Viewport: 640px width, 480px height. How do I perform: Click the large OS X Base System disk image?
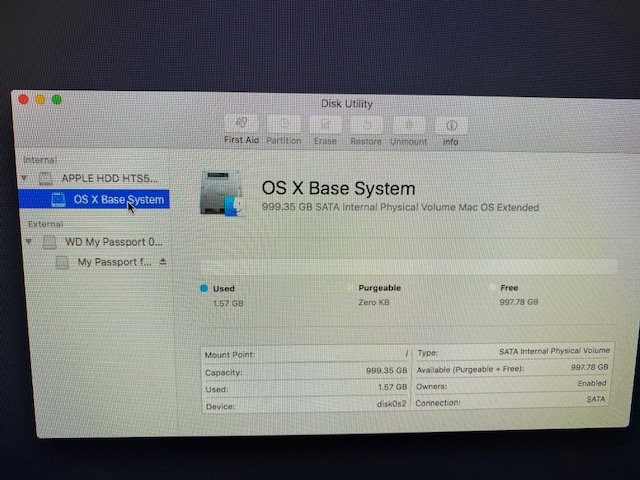[222, 193]
